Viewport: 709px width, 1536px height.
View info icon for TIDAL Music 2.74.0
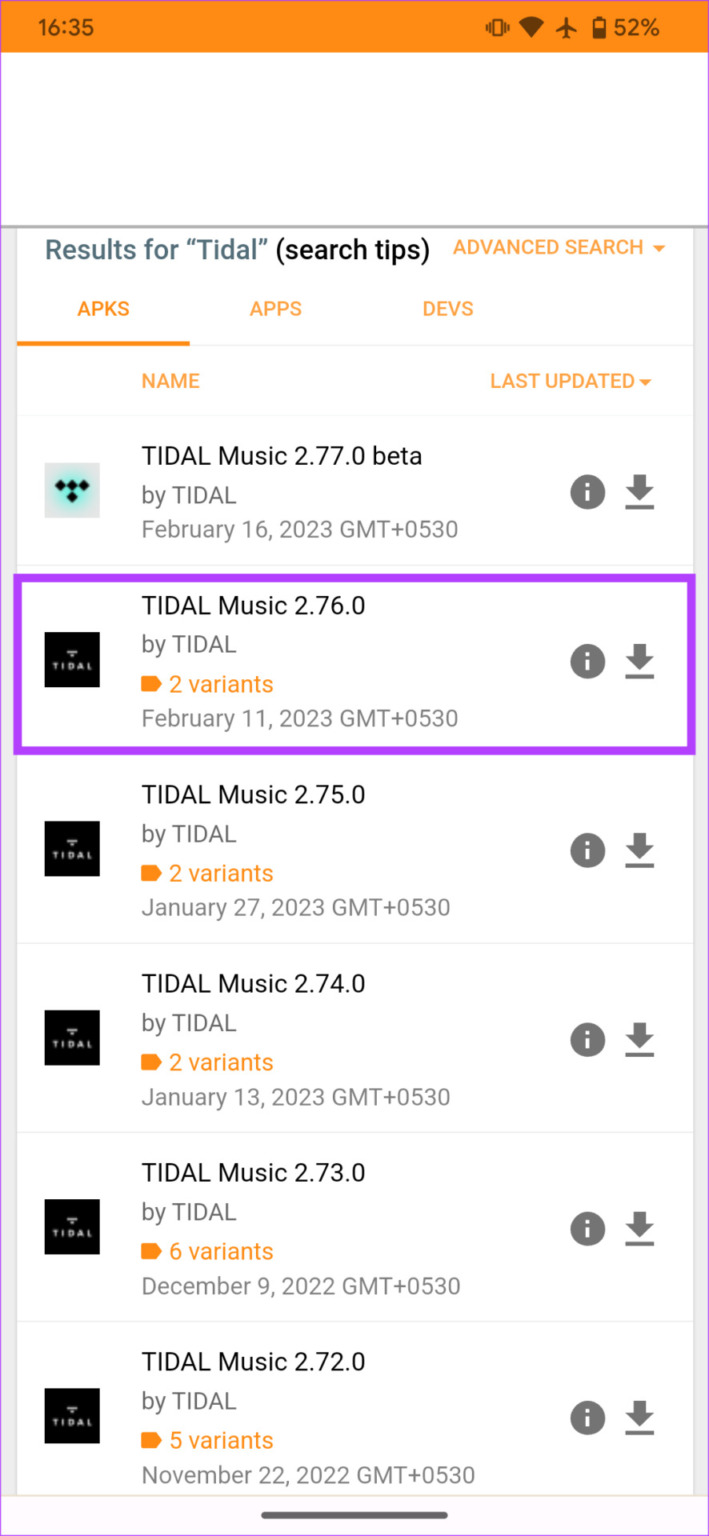point(588,1039)
